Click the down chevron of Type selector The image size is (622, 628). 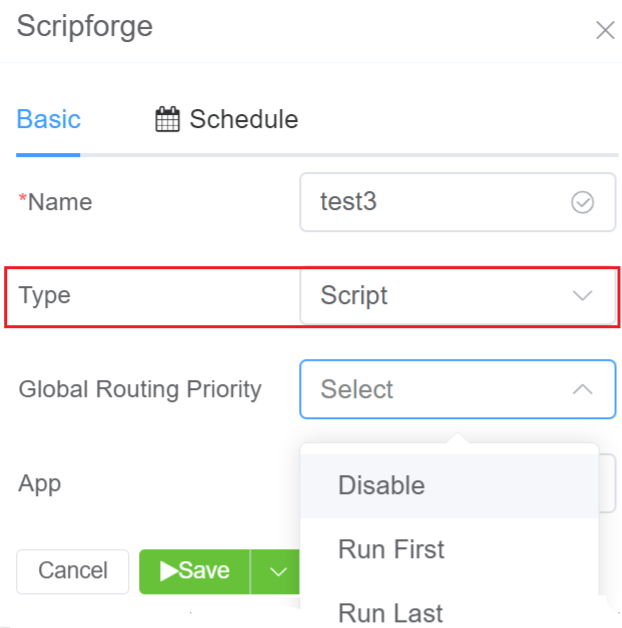point(582,296)
